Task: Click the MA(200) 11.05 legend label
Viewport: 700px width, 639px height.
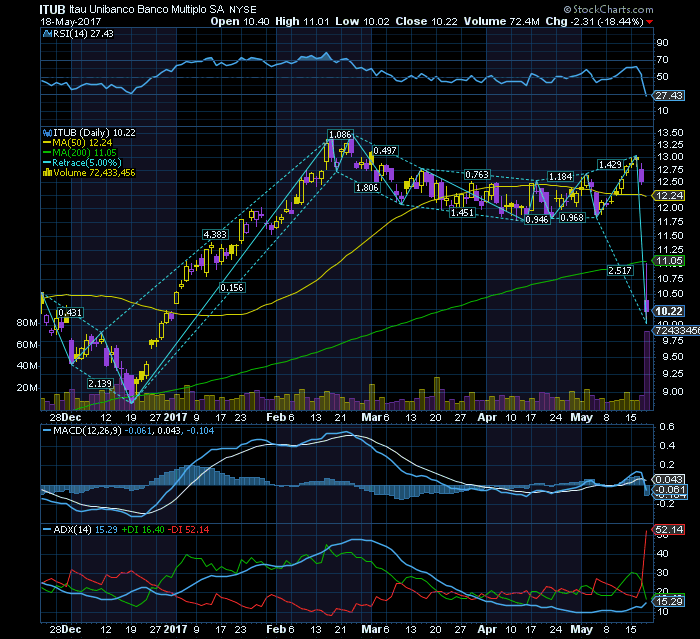Action: (84, 153)
